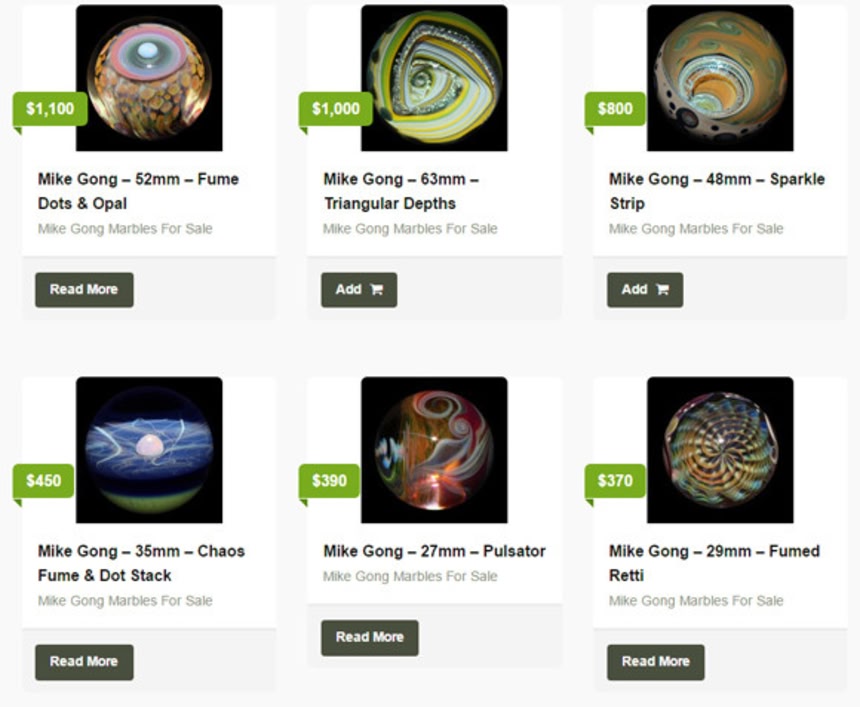Click the $390 price badge

coord(329,480)
